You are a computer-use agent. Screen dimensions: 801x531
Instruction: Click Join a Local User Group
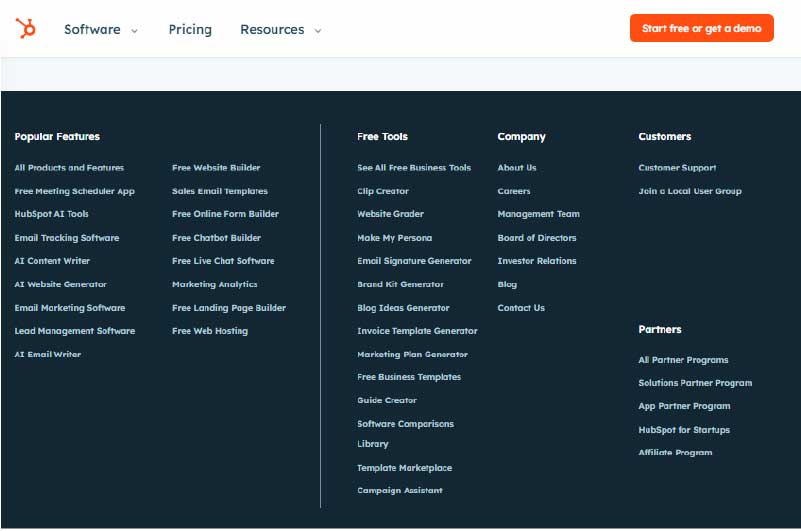(690, 191)
